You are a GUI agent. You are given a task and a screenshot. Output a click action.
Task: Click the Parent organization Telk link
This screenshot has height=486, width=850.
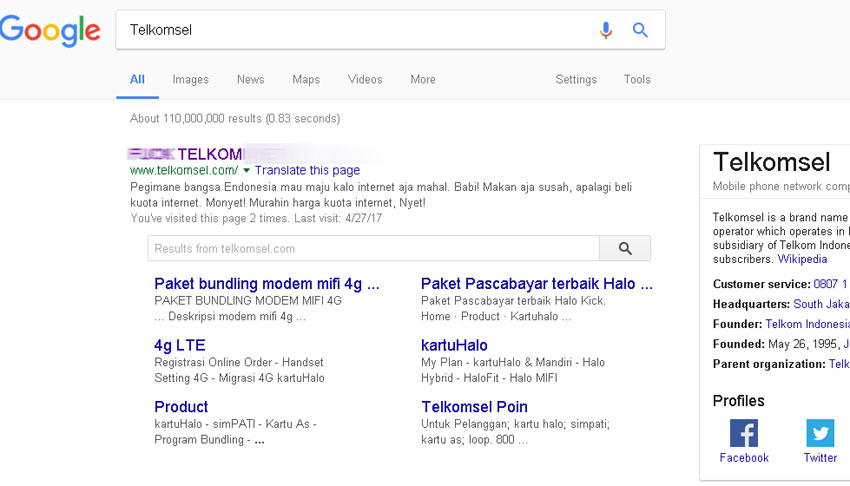point(839,364)
